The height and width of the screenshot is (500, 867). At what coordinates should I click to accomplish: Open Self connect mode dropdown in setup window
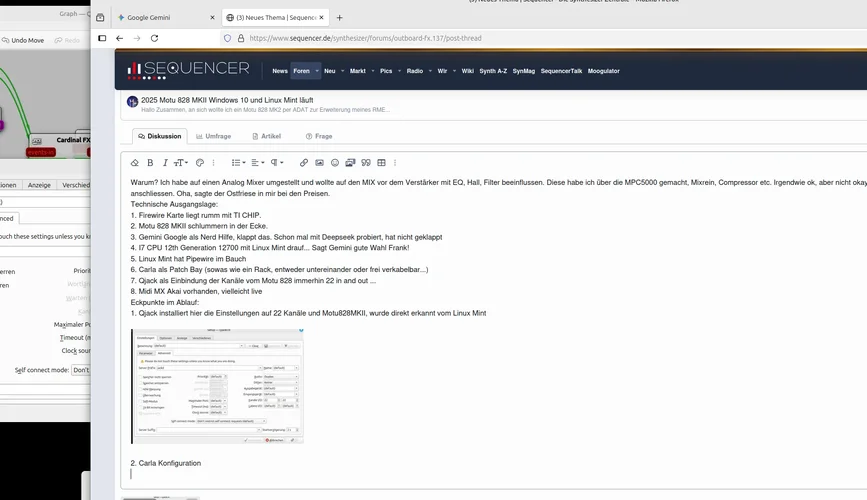[x=81, y=370]
